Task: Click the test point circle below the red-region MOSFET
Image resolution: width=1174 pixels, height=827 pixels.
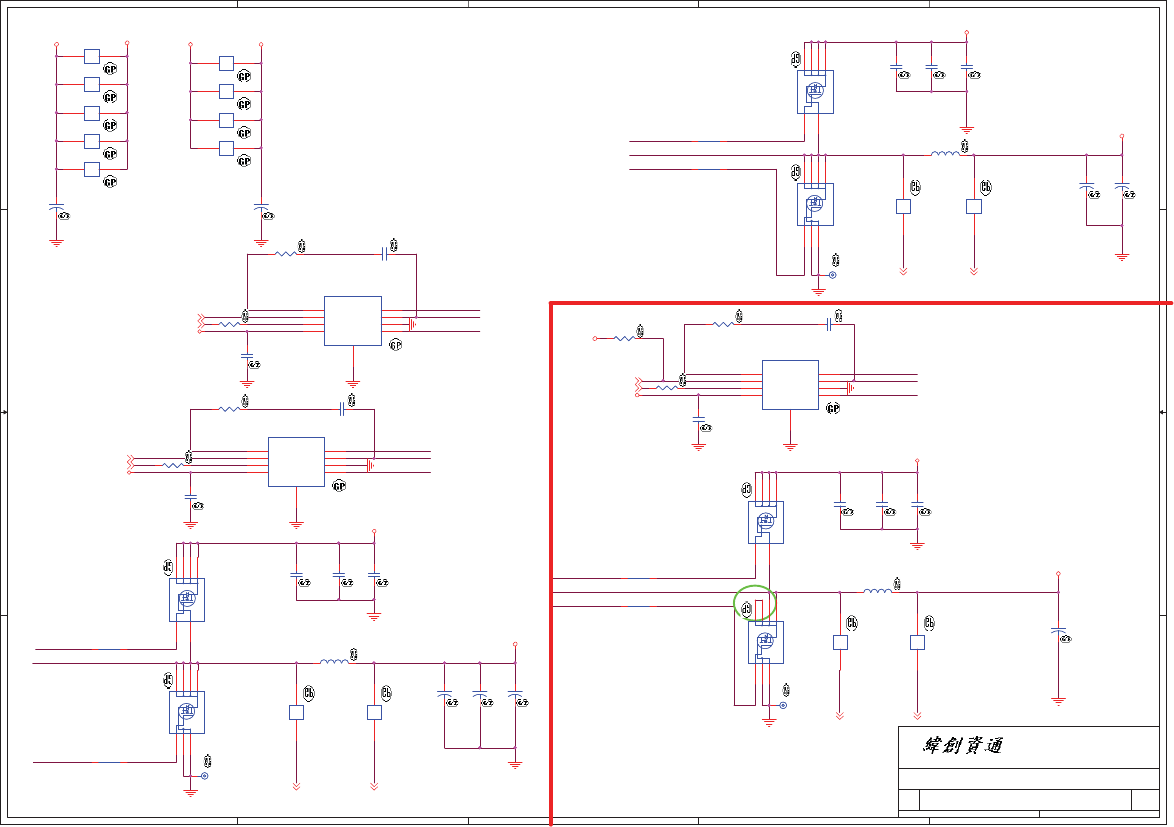Action: [783, 705]
